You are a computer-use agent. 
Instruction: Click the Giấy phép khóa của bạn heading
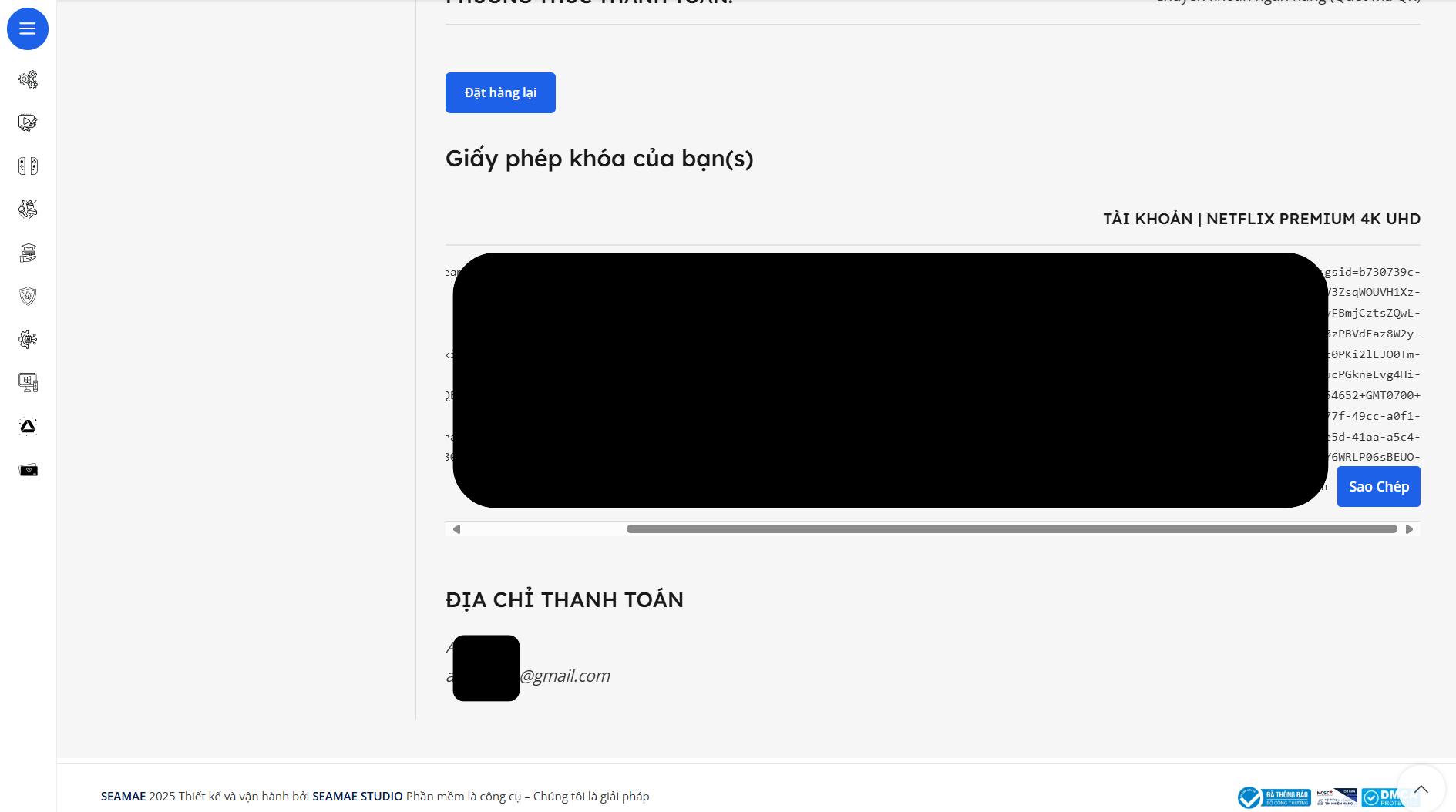(599, 159)
